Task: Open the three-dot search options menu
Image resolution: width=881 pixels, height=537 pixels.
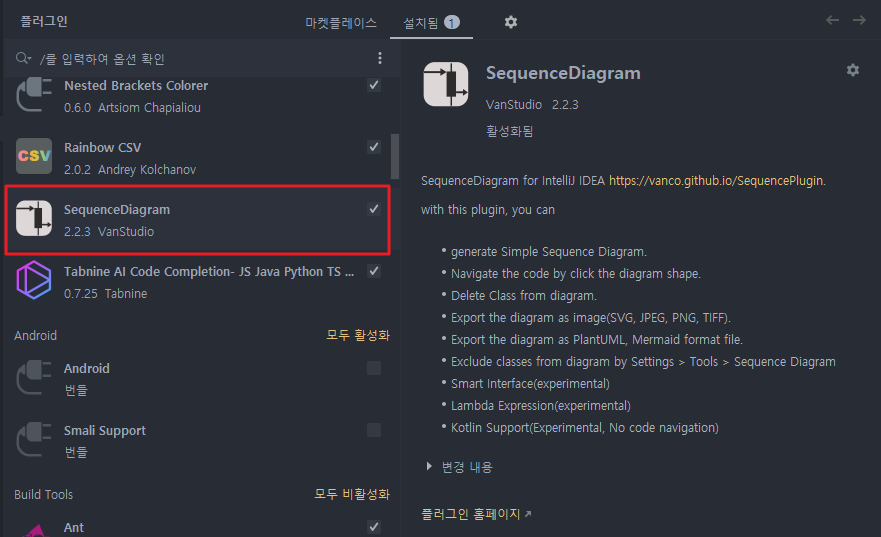Action: pyautogui.click(x=380, y=58)
